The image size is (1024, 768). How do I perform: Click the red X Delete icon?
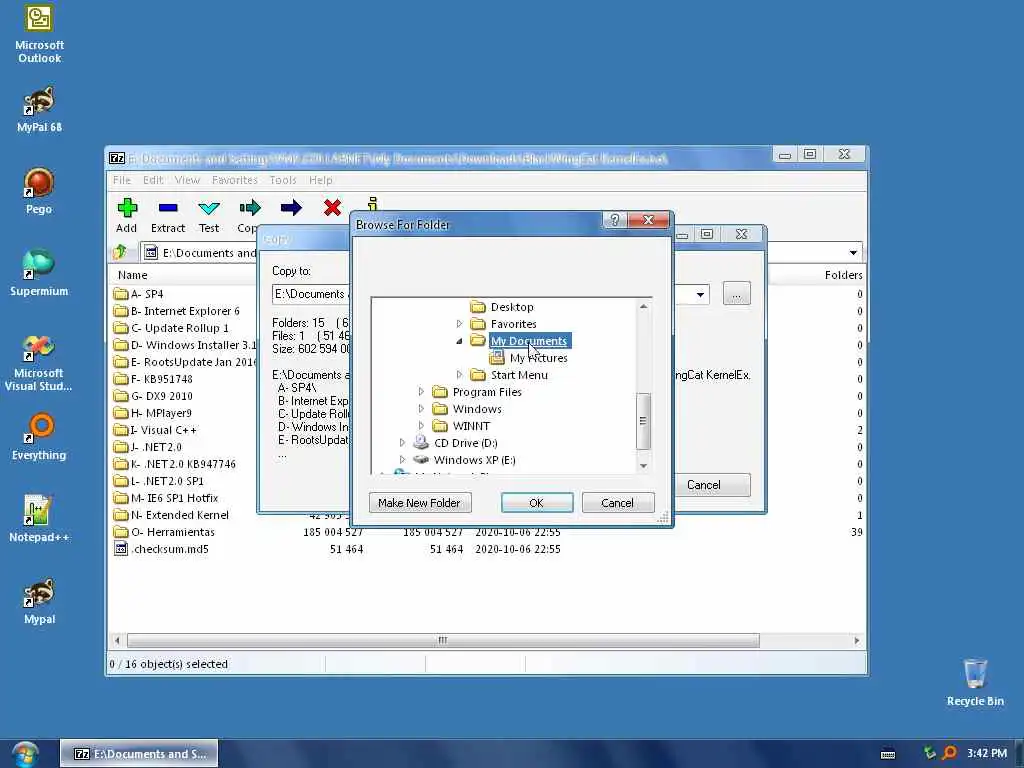(332, 208)
